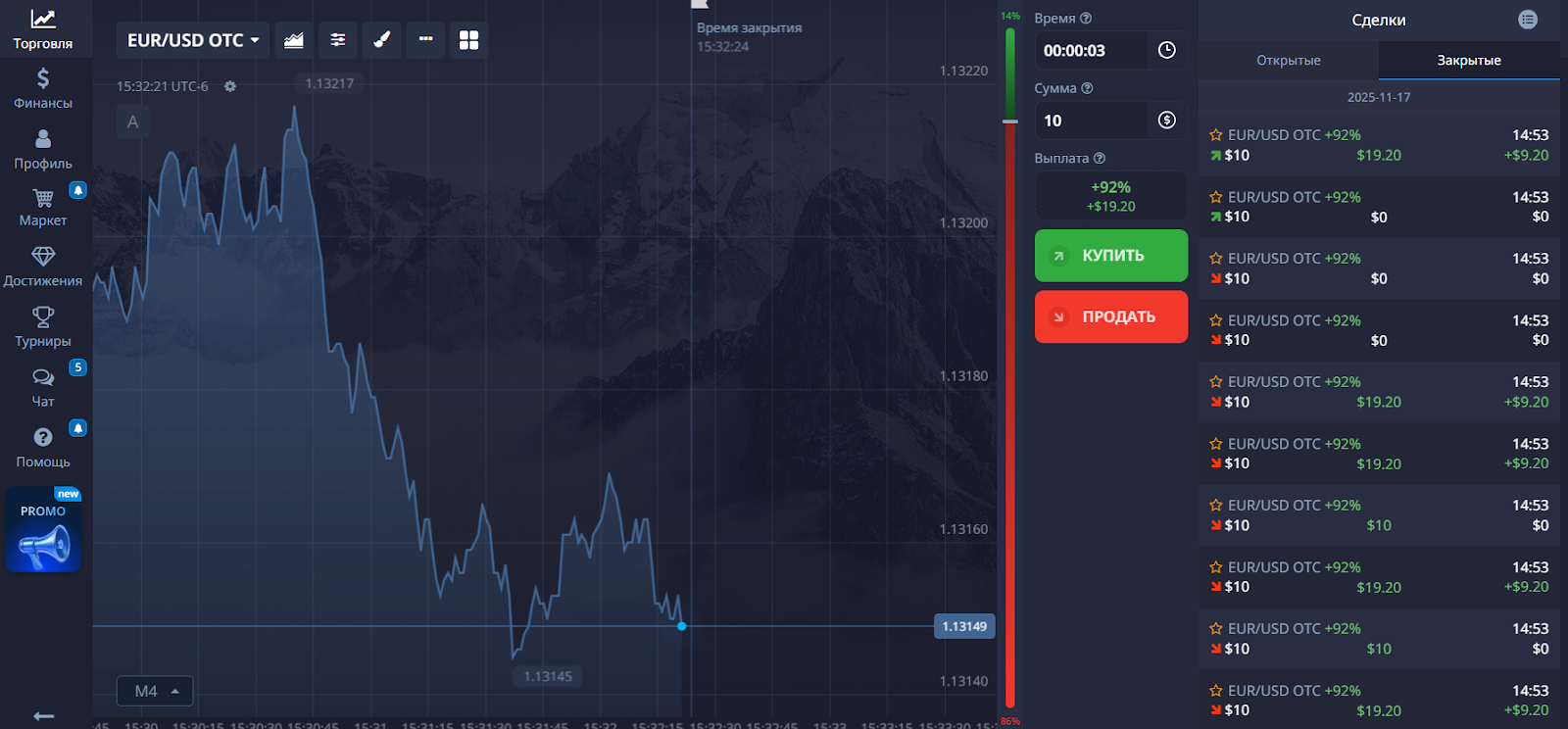Open the multi-chart grid layout icon

469,40
